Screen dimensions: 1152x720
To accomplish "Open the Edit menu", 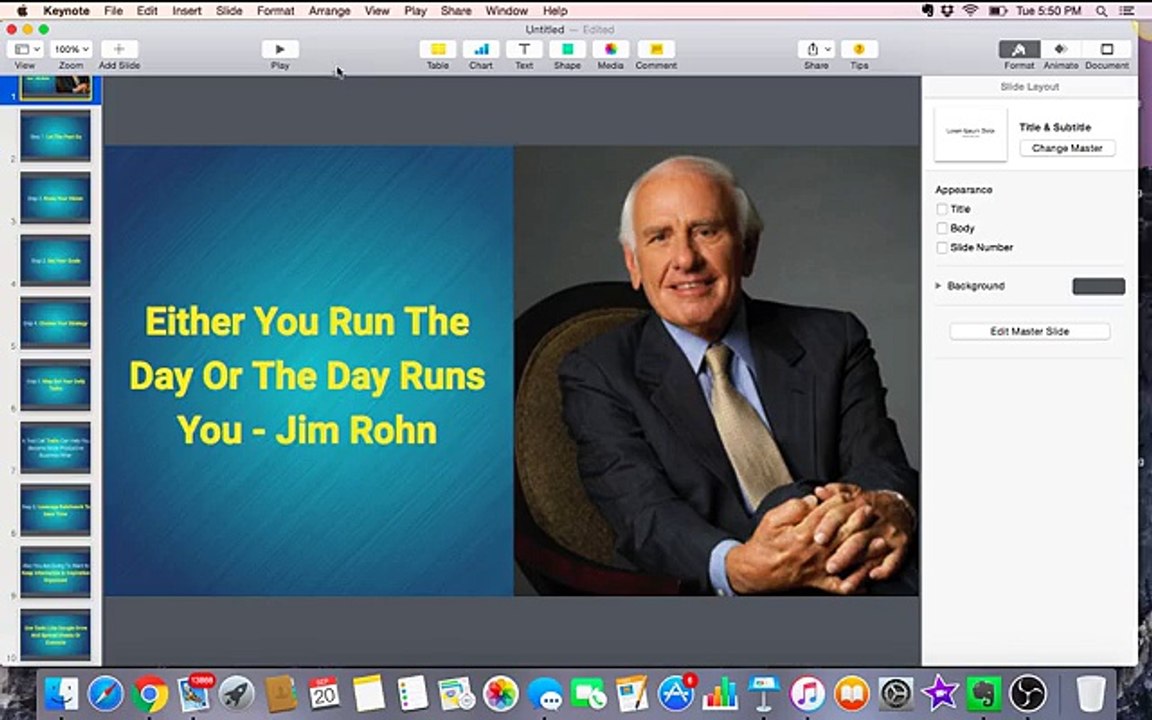I will coord(147,10).
